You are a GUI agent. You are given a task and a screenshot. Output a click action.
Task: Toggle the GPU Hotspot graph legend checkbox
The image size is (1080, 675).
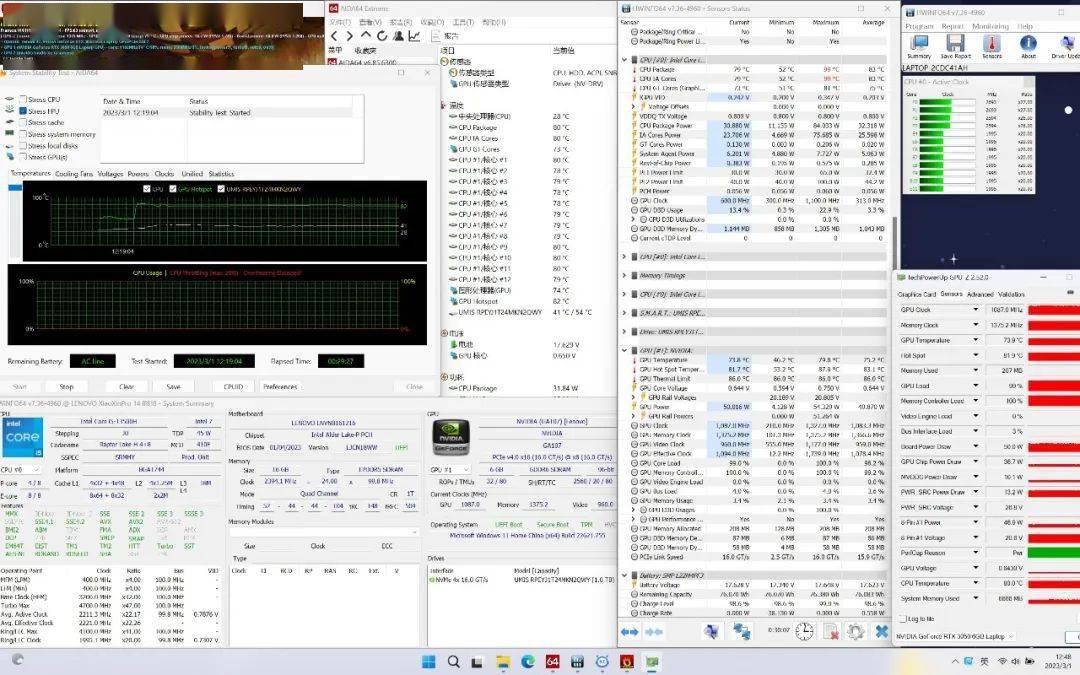tap(173, 189)
